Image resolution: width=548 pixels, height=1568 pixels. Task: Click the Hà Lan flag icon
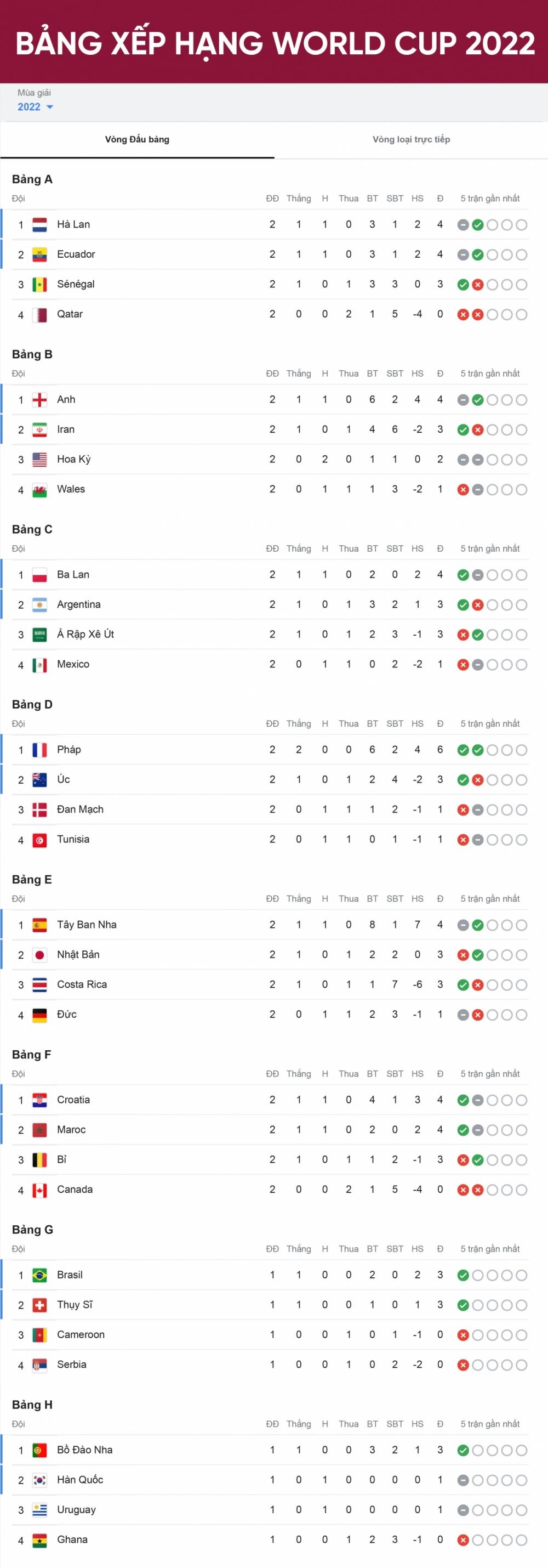[x=38, y=224]
